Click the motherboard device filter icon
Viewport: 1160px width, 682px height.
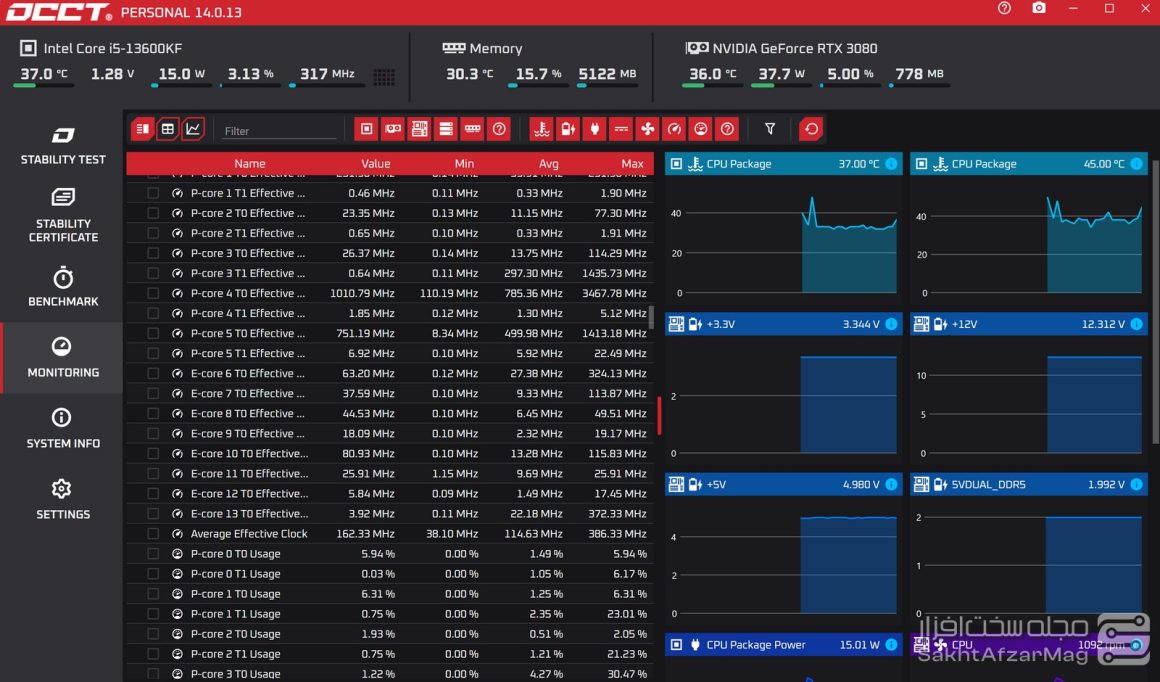(x=420, y=129)
